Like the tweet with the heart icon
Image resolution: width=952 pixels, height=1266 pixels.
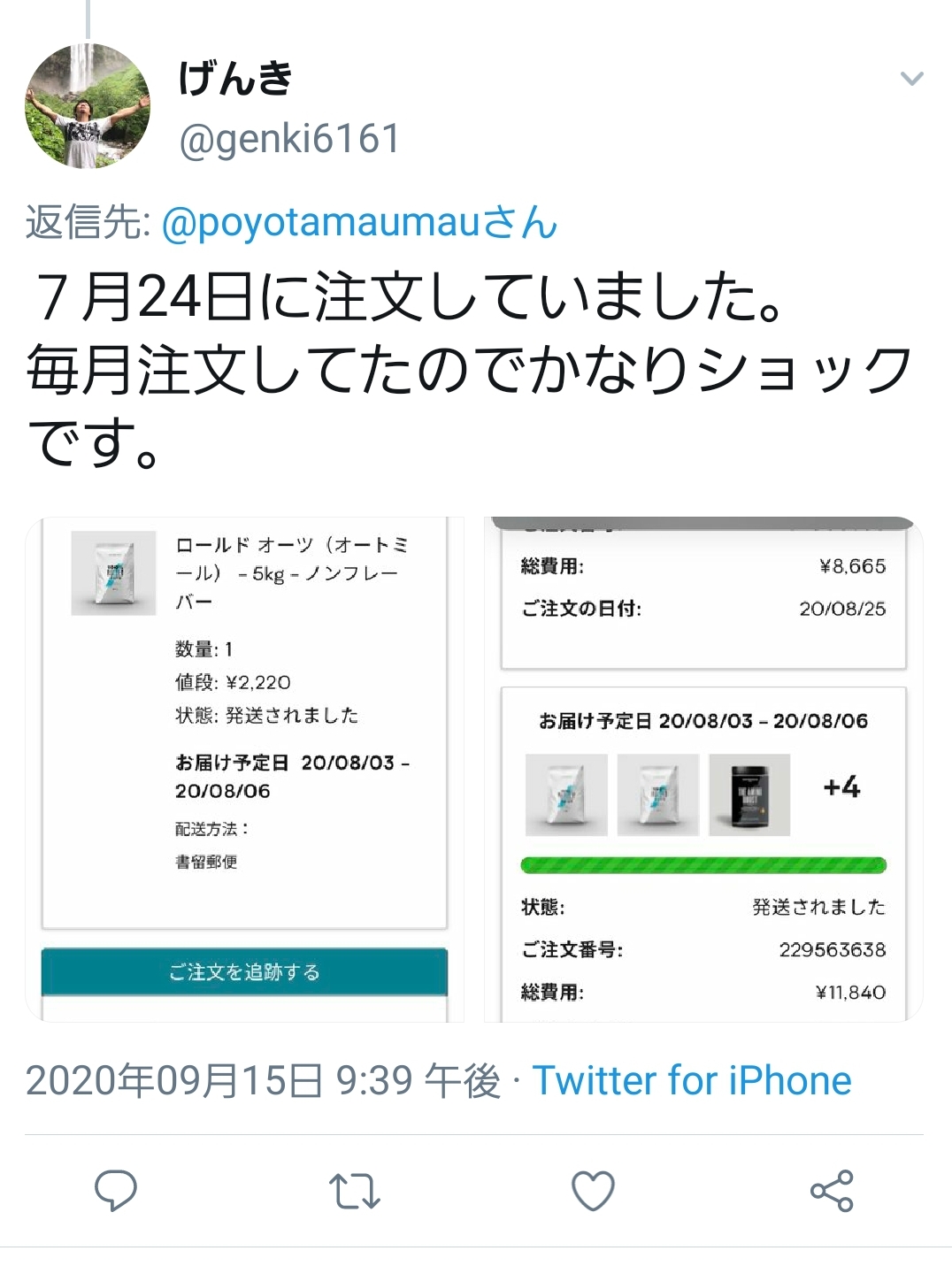coord(593,1191)
